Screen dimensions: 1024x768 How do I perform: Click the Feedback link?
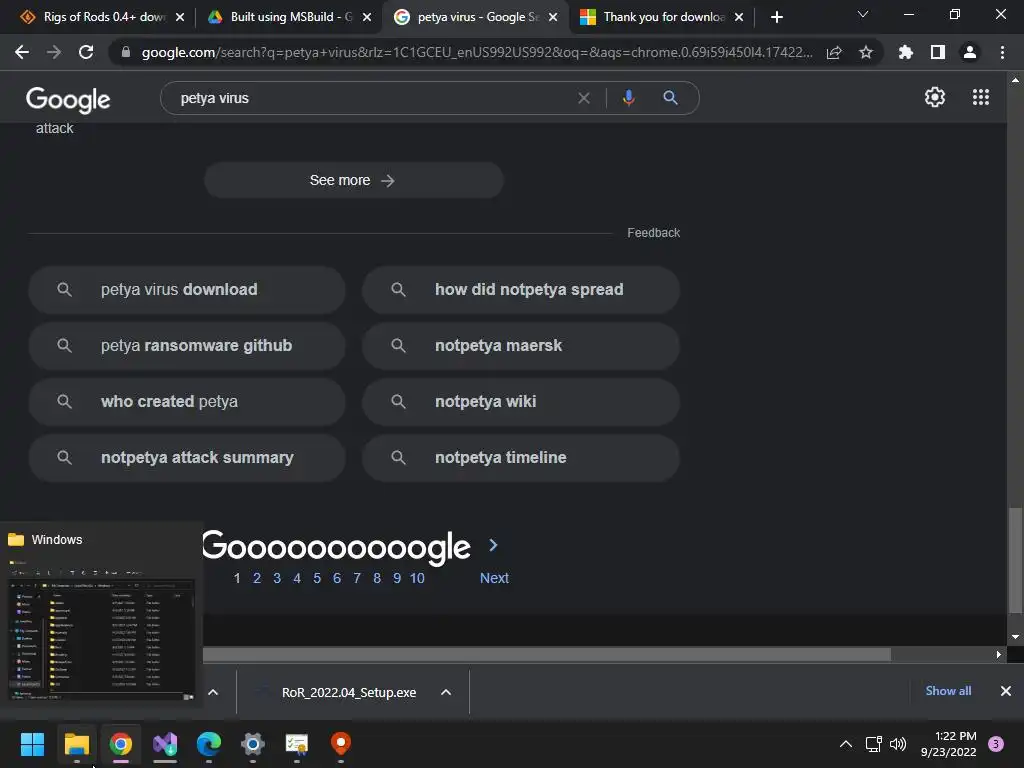653,232
